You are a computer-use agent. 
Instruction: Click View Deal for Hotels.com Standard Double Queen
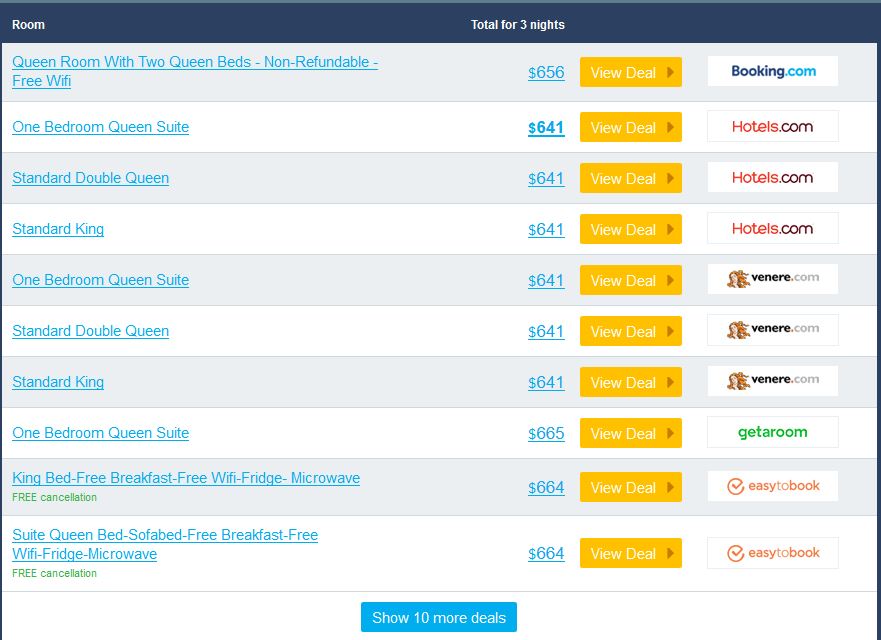[630, 178]
